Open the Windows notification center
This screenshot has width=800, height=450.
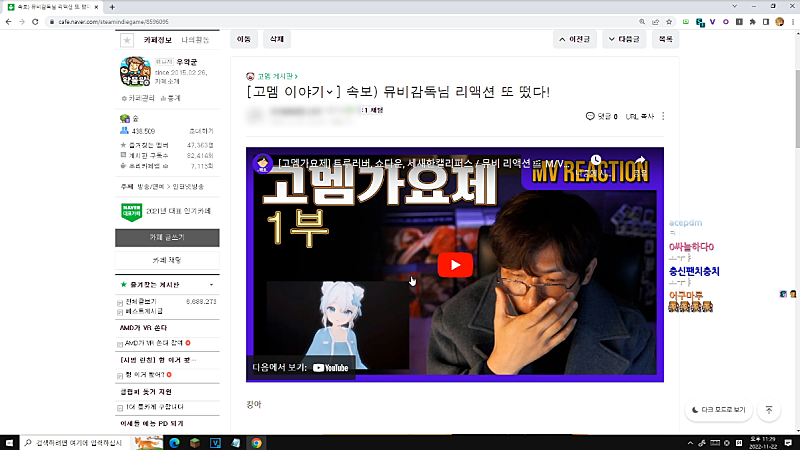click(789, 443)
